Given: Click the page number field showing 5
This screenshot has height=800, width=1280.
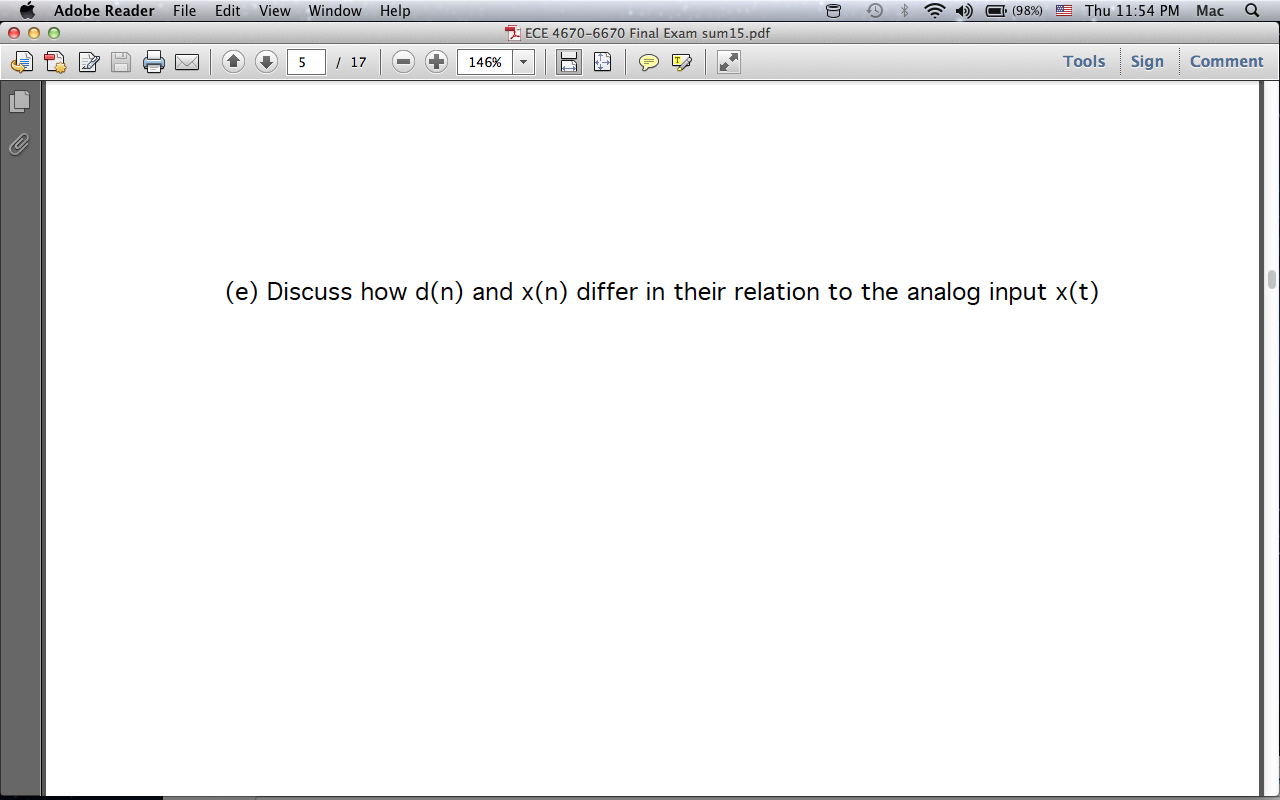Looking at the screenshot, I should pyautogui.click(x=306, y=62).
